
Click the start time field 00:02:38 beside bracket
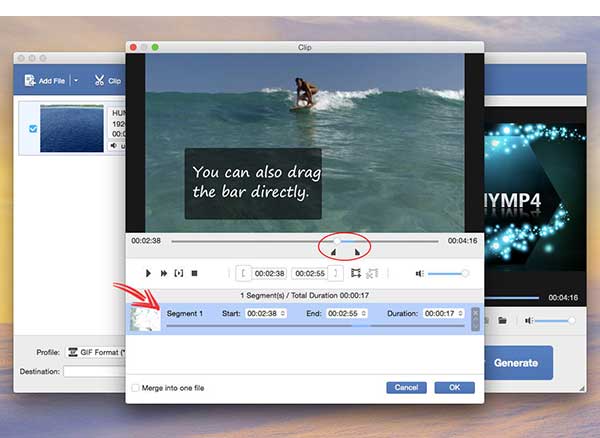click(269, 274)
